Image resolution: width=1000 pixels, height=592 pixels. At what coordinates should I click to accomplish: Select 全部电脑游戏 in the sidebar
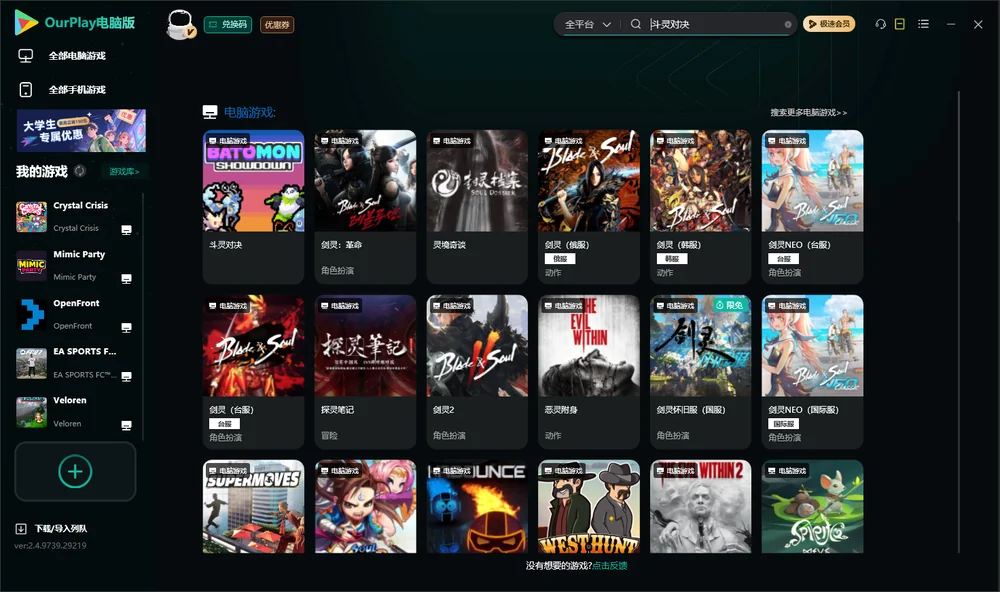coord(77,56)
